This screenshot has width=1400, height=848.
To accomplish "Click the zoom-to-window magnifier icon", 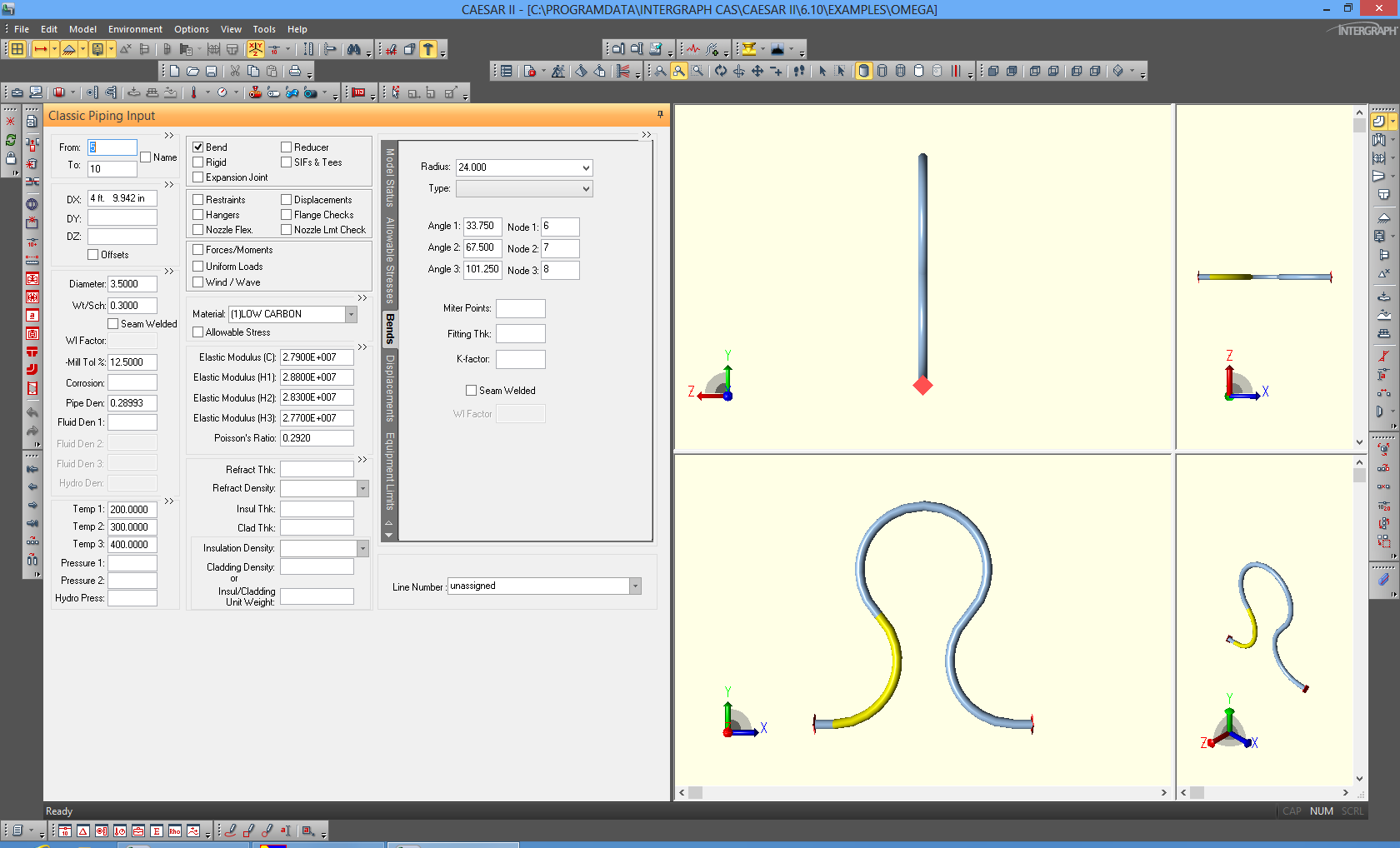I will click(x=697, y=71).
